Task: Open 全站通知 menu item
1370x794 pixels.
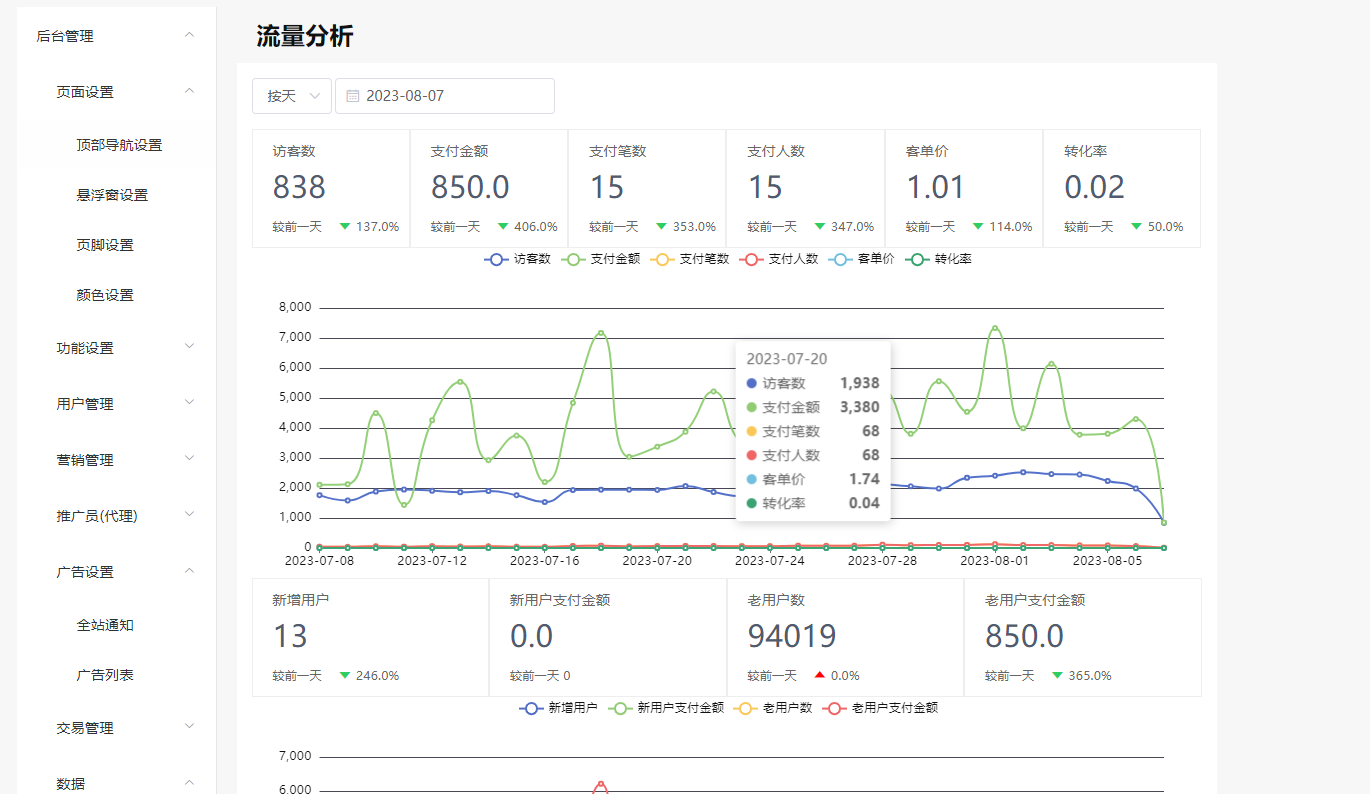Action: point(105,625)
